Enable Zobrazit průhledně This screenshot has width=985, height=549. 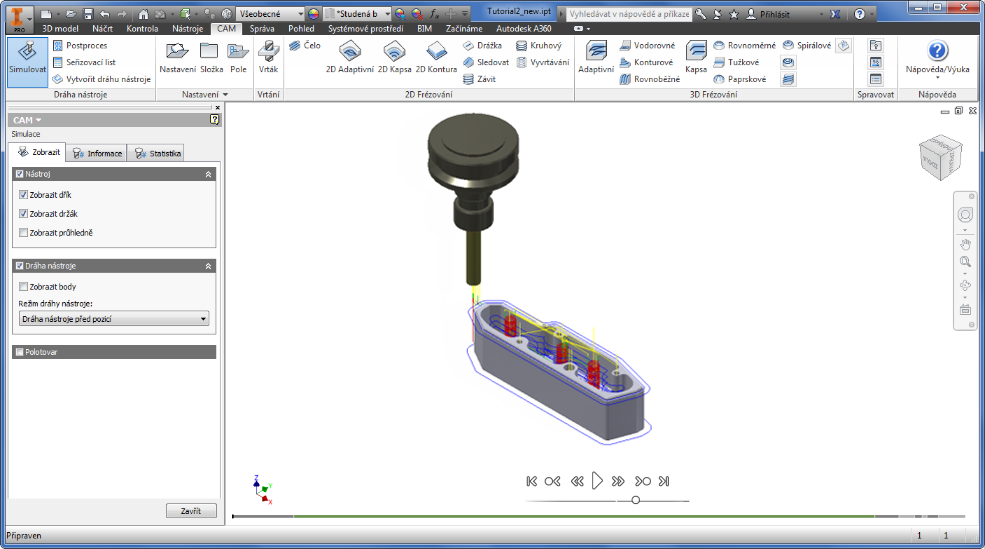pos(23,232)
